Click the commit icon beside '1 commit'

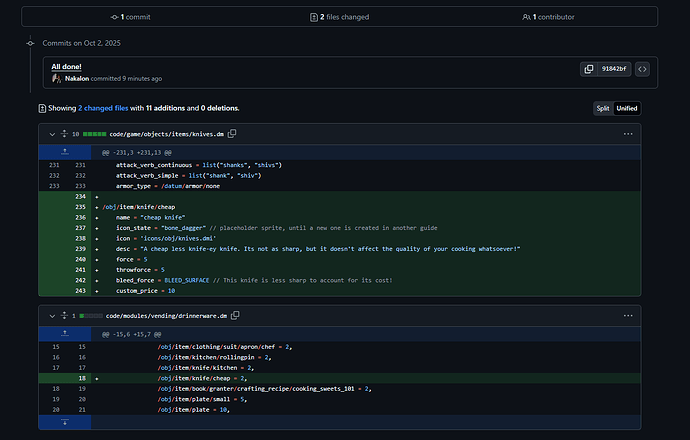[x=114, y=17]
